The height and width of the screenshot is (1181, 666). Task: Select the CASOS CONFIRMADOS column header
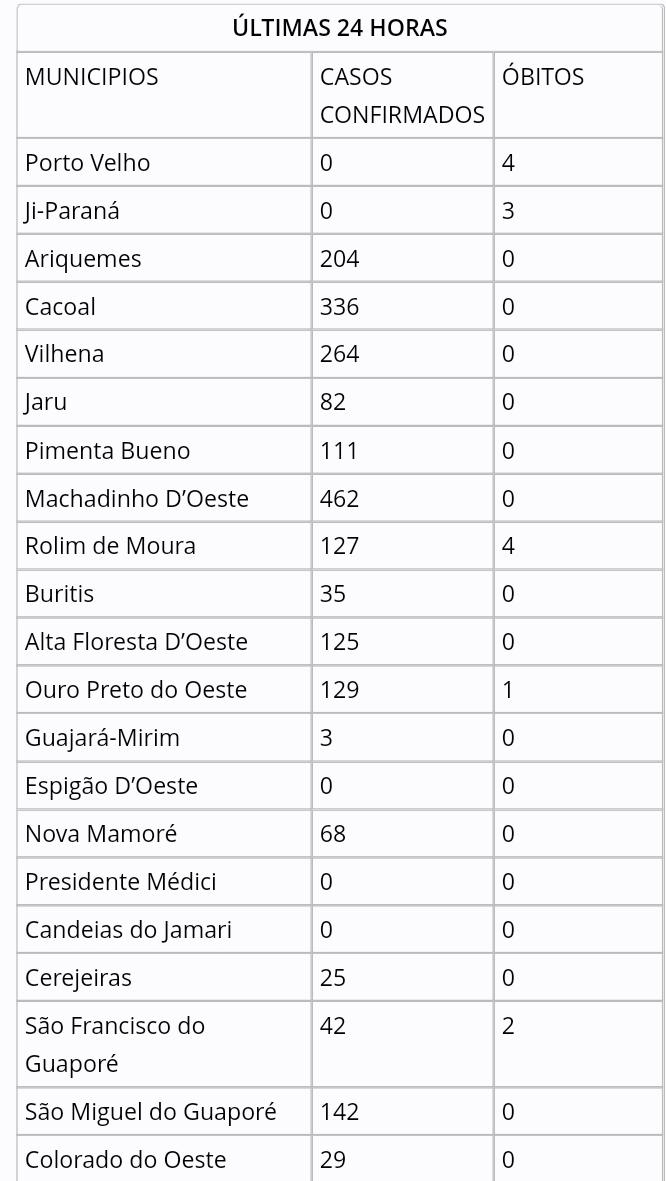click(x=402, y=96)
